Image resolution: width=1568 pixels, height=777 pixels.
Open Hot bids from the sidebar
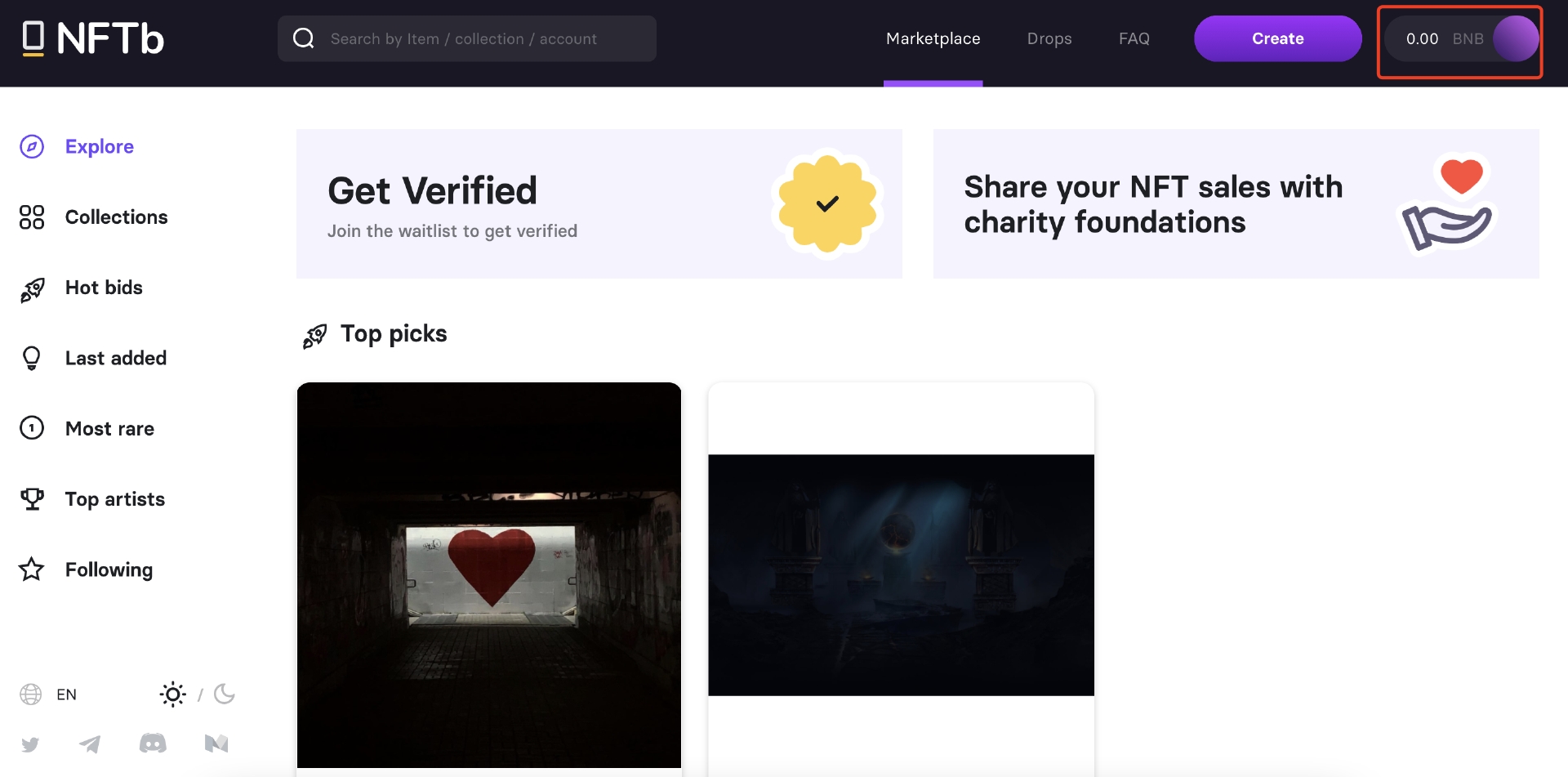105,288
